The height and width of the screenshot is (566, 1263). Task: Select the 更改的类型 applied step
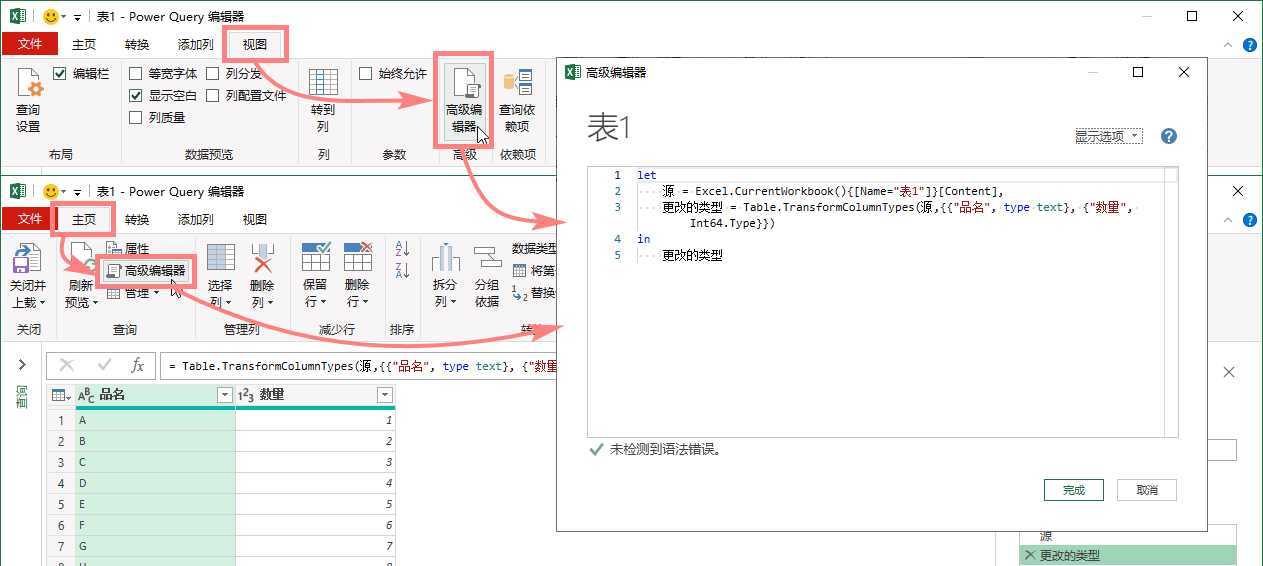pos(1128,555)
